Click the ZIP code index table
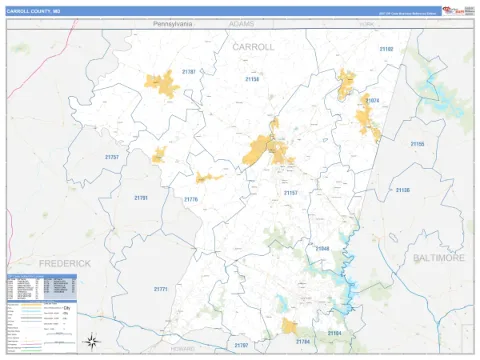480x360 pixels. [42, 287]
